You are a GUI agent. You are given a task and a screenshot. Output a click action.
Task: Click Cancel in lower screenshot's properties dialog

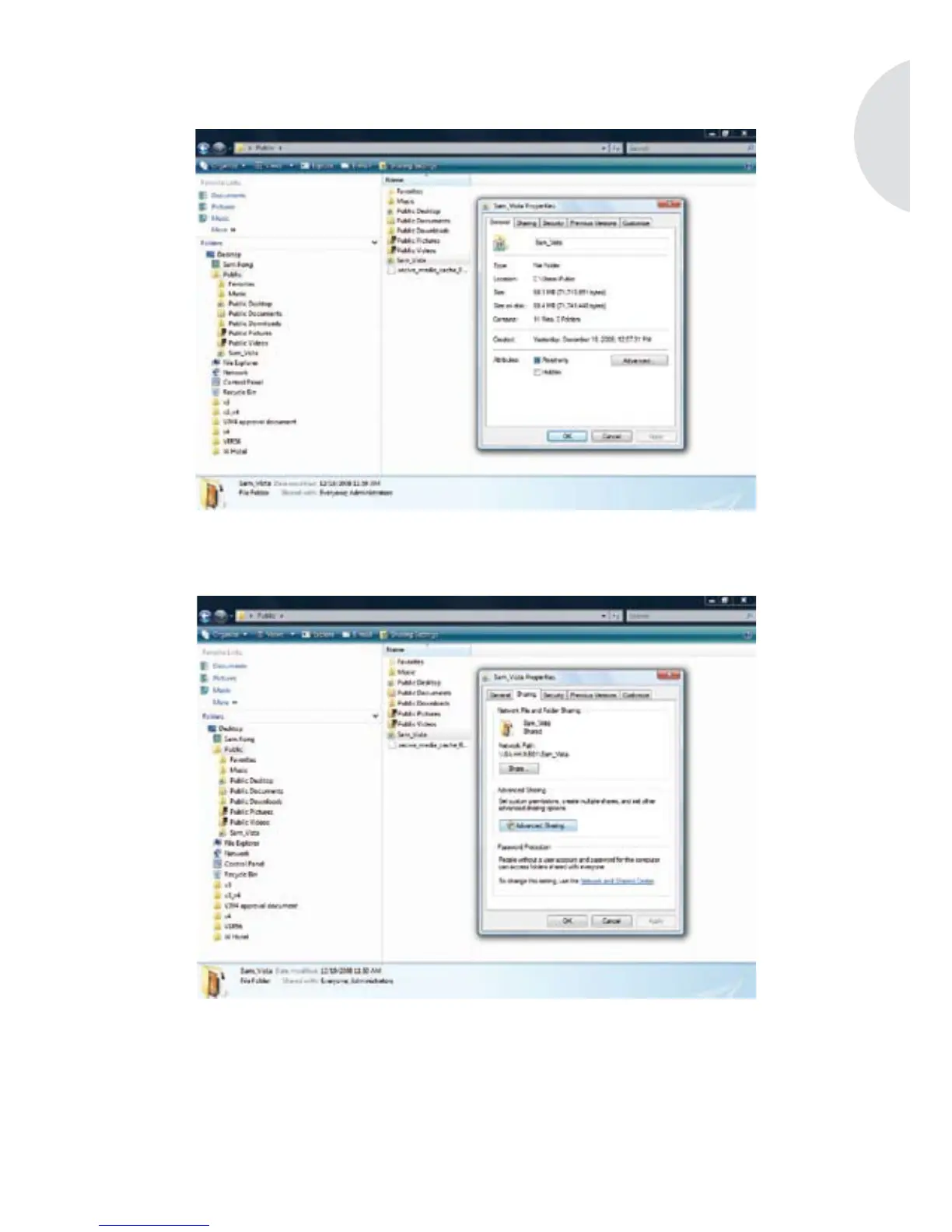click(611, 921)
